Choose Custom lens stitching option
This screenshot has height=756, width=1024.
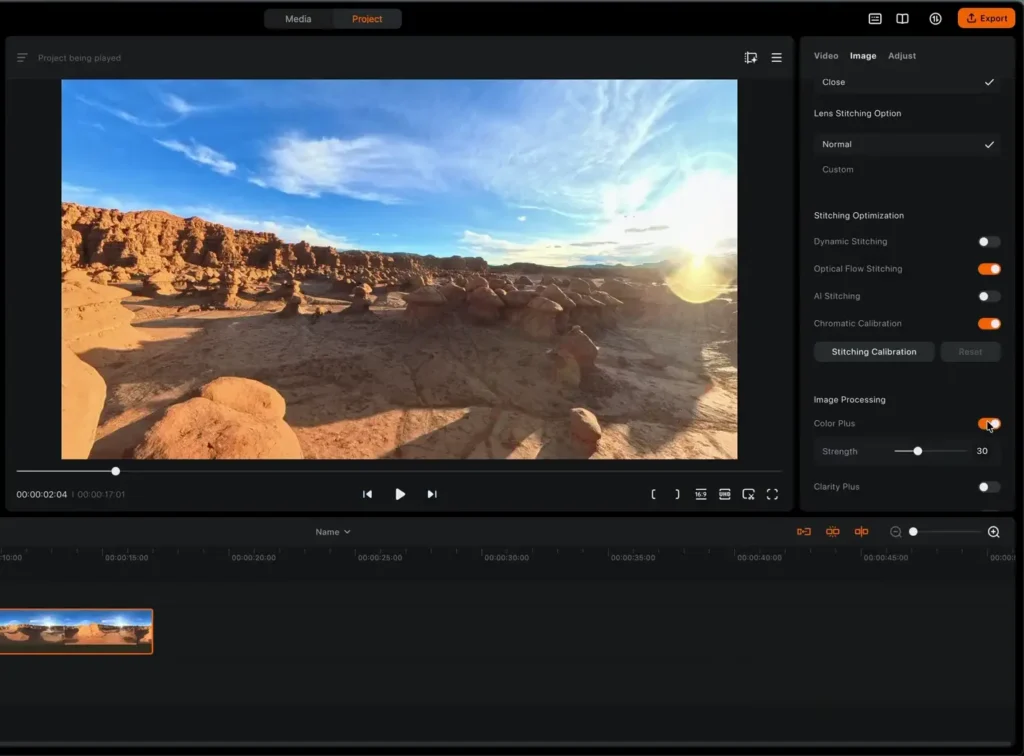838,170
